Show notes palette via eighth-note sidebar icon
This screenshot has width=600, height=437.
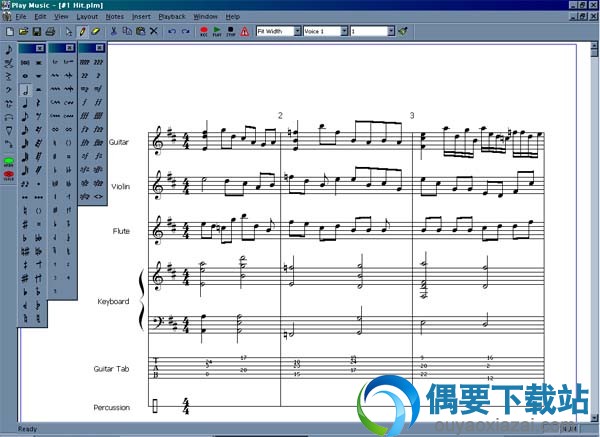pyautogui.click(x=8, y=50)
